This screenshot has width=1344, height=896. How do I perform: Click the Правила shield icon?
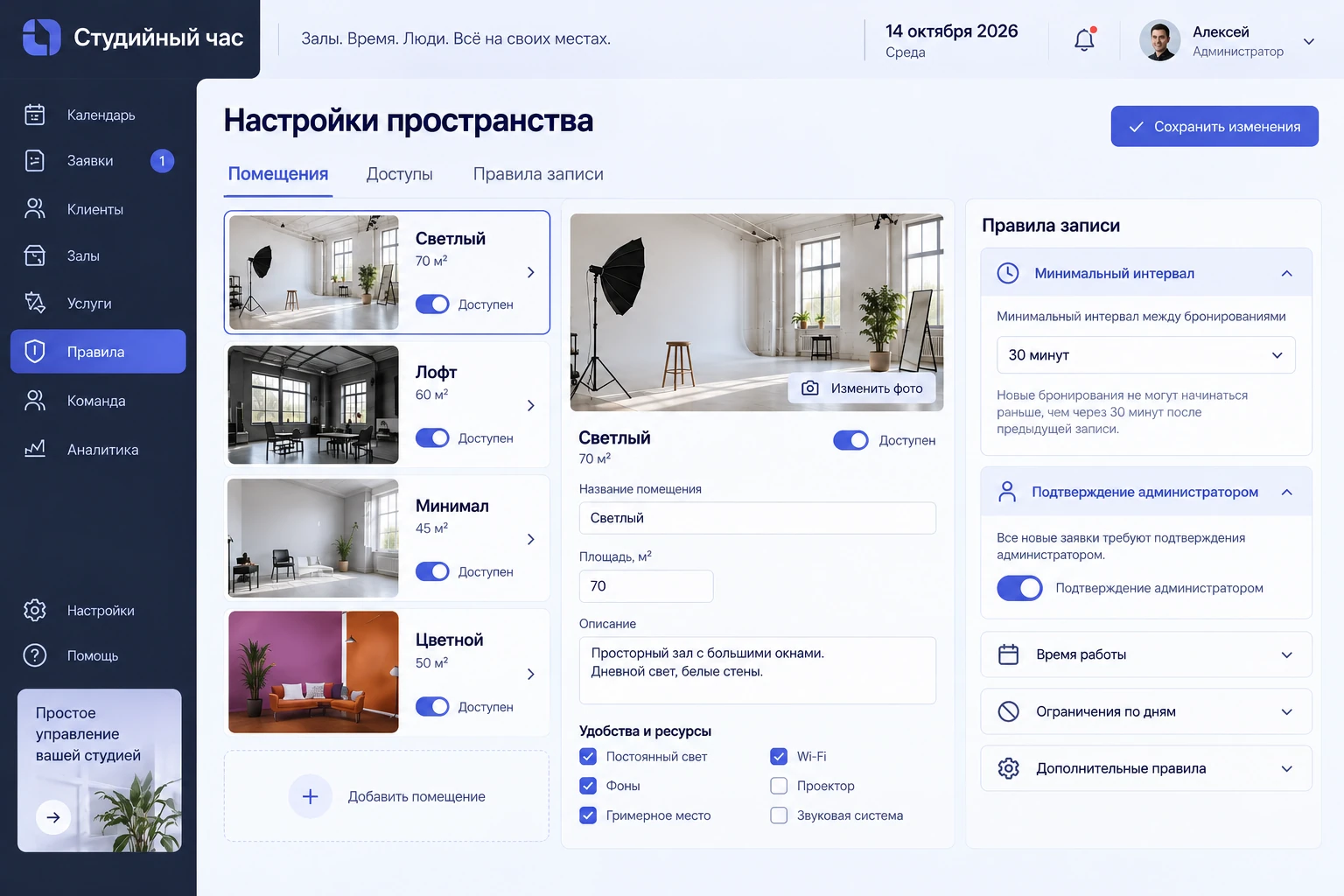click(35, 352)
